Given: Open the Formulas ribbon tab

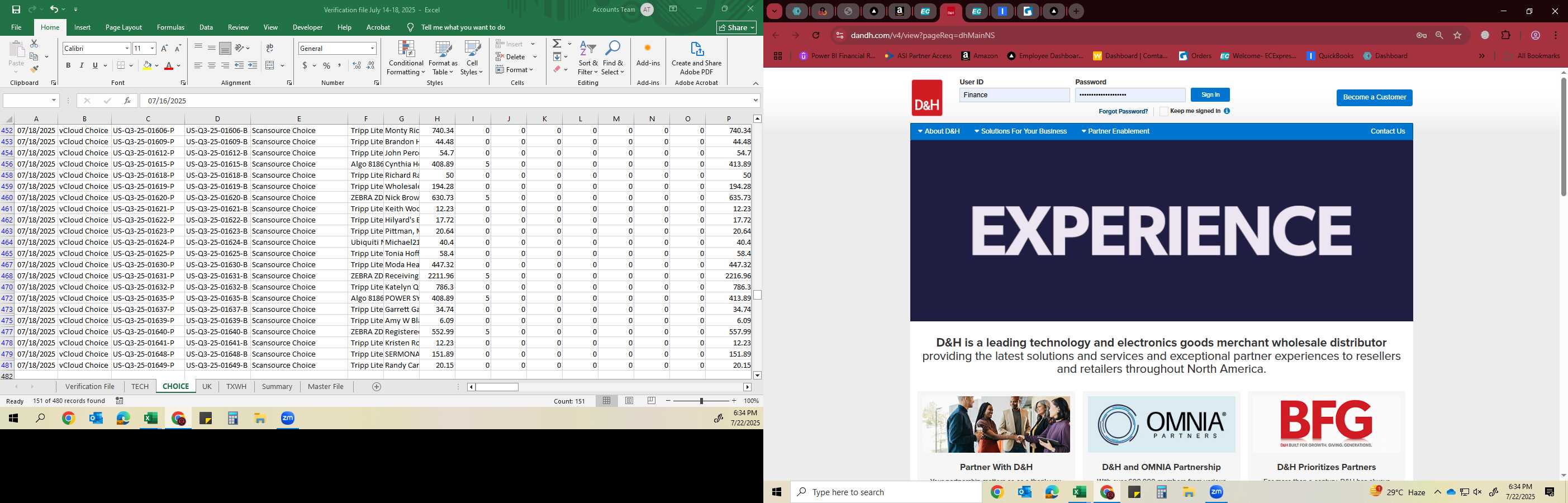Looking at the screenshot, I should (x=170, y=27).
